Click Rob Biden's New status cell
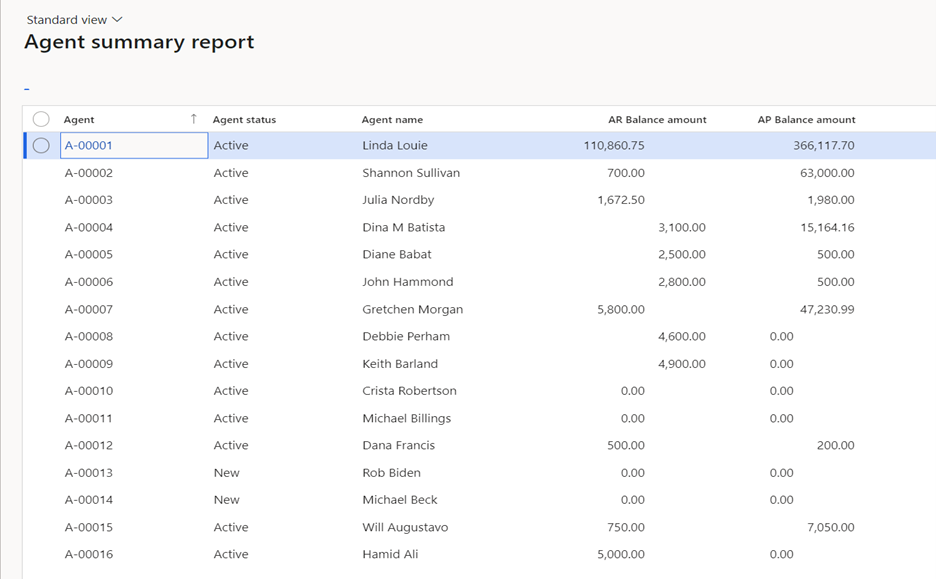The height and width of the screenshot is (579, 936). point(227,472)
